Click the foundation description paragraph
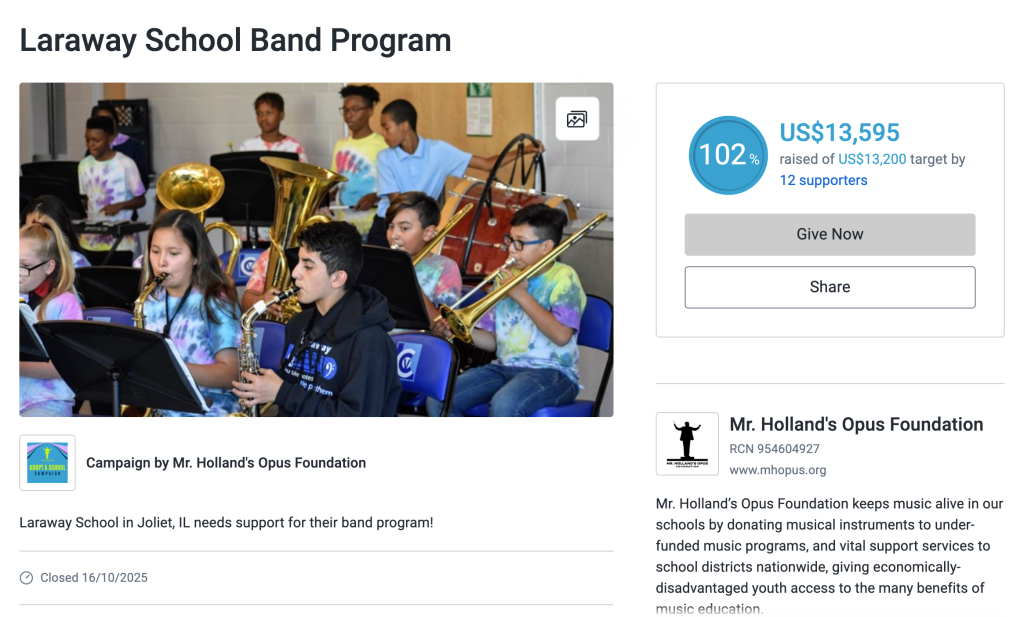The height and width of the screenshot is (617, 1024). tap(829, 556)
